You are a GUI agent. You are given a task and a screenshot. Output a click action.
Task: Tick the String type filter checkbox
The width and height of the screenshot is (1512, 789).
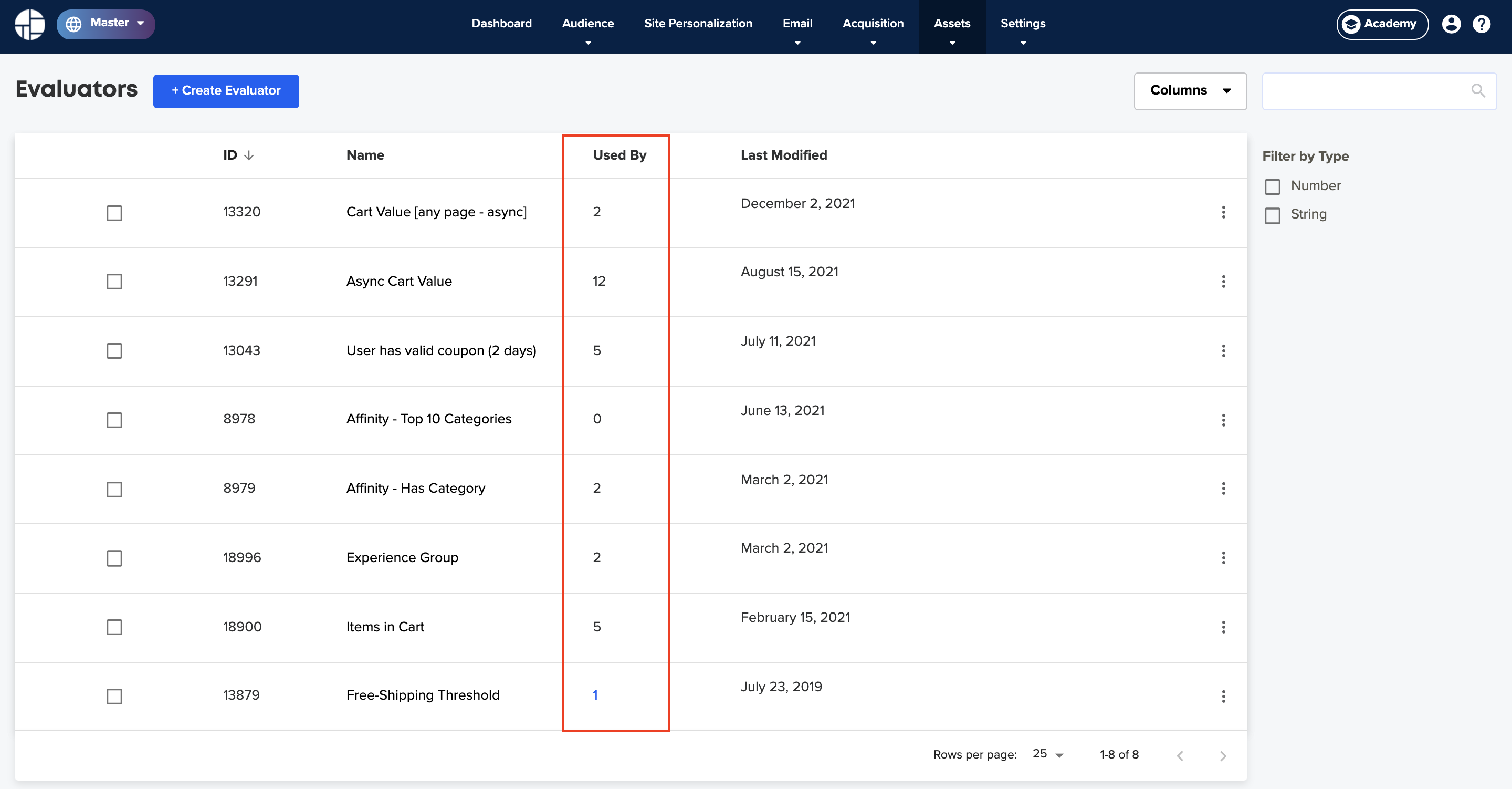tap(1272, 215)
